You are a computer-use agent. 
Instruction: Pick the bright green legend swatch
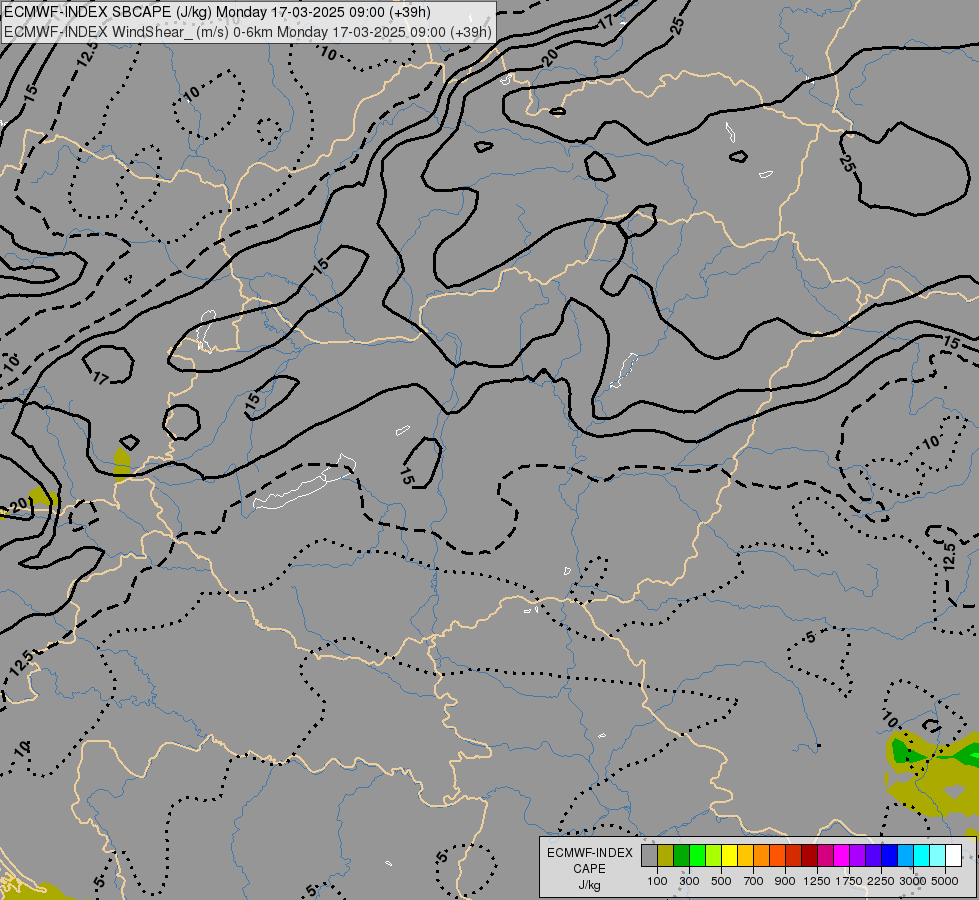click(x=697, y=856)
